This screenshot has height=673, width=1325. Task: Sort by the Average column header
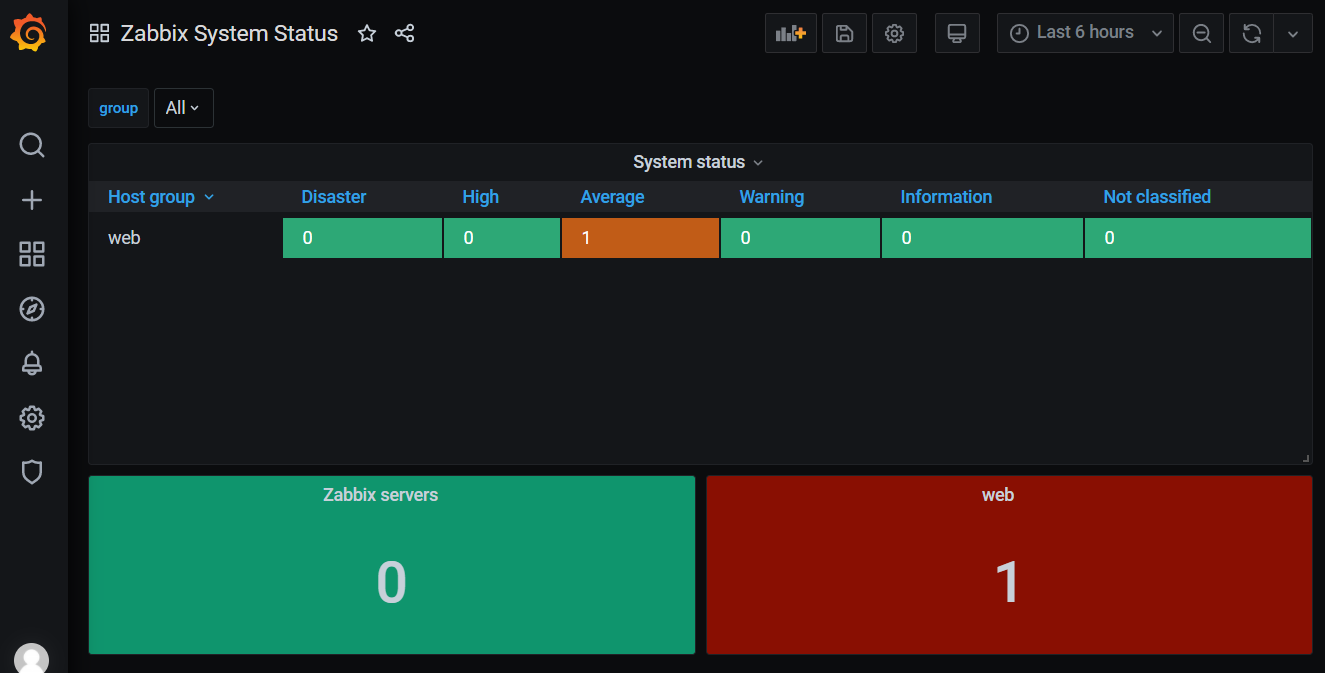click(612, 197)
